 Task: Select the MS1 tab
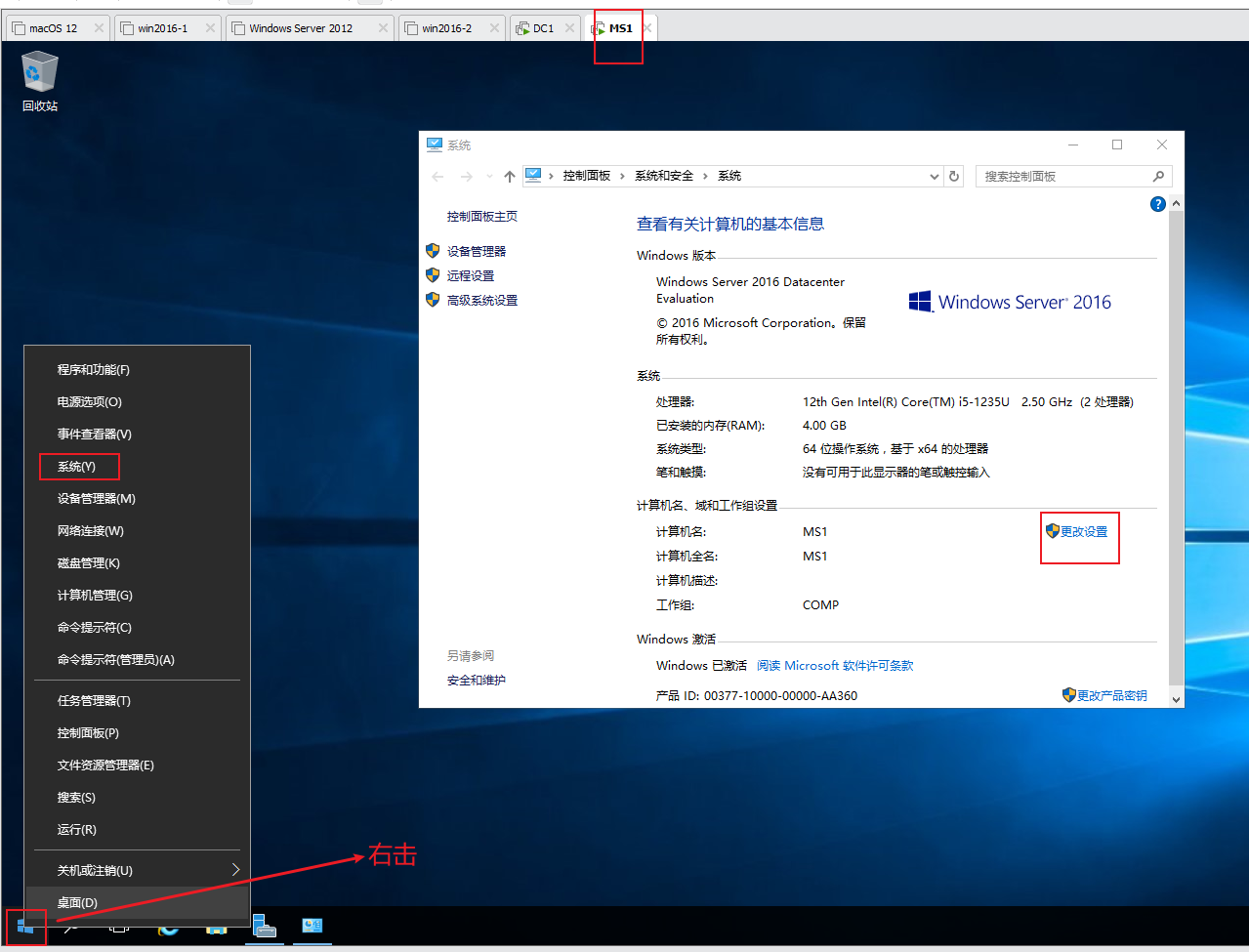pos(620,28)
